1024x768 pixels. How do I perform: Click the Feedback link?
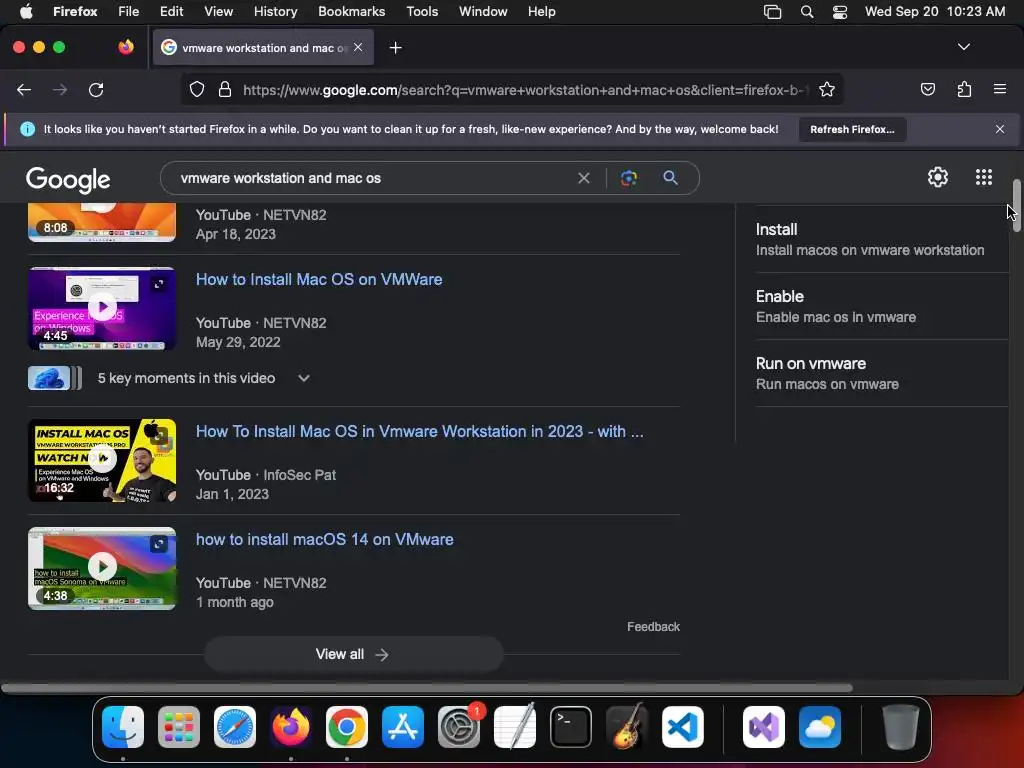click(653, 627)
